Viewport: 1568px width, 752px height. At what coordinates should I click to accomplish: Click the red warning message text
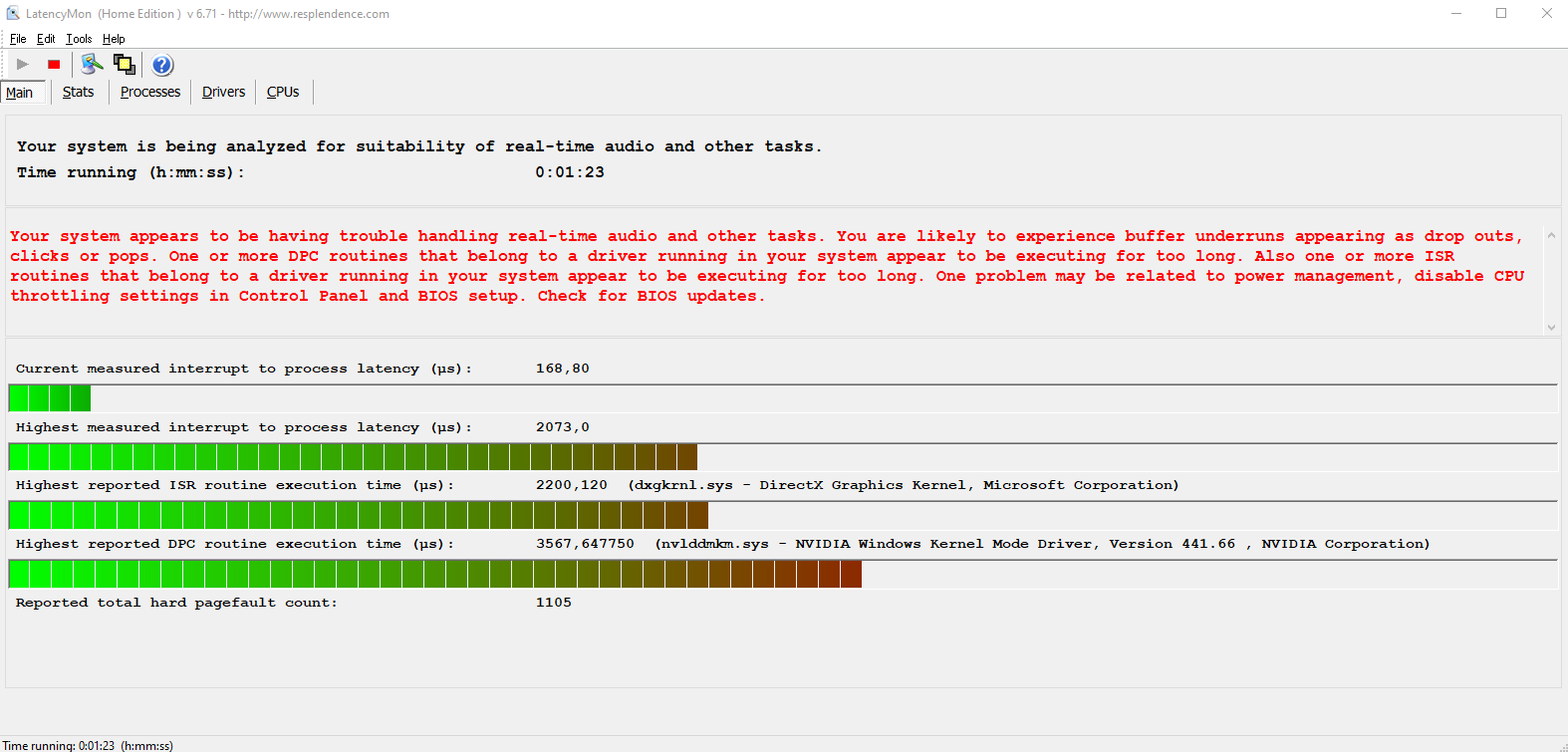767,266
